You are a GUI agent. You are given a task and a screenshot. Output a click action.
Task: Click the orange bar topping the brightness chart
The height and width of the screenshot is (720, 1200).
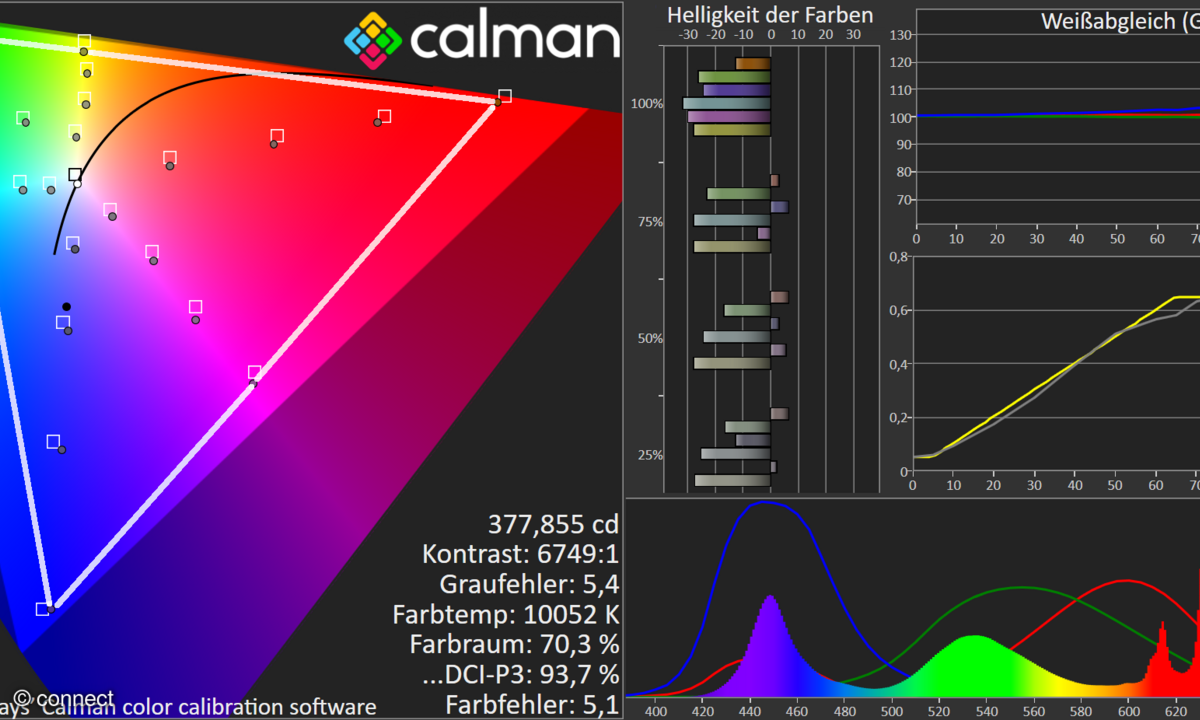coord(753,63)
